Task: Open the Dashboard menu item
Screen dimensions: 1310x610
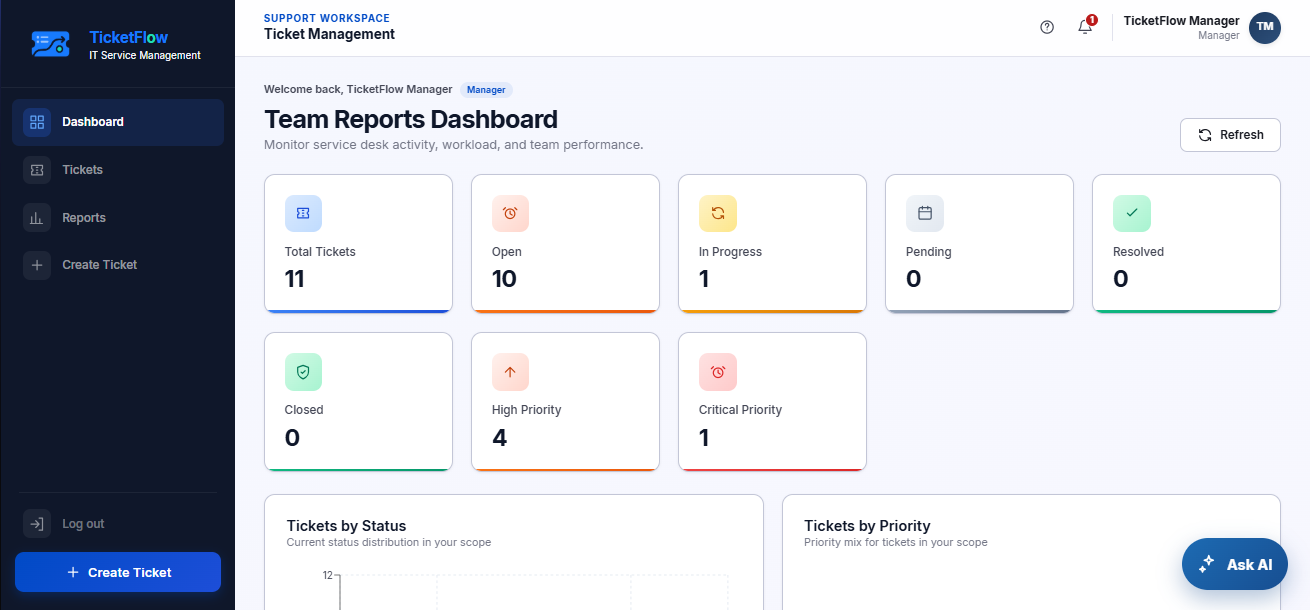Action: (x=118, y=122)
